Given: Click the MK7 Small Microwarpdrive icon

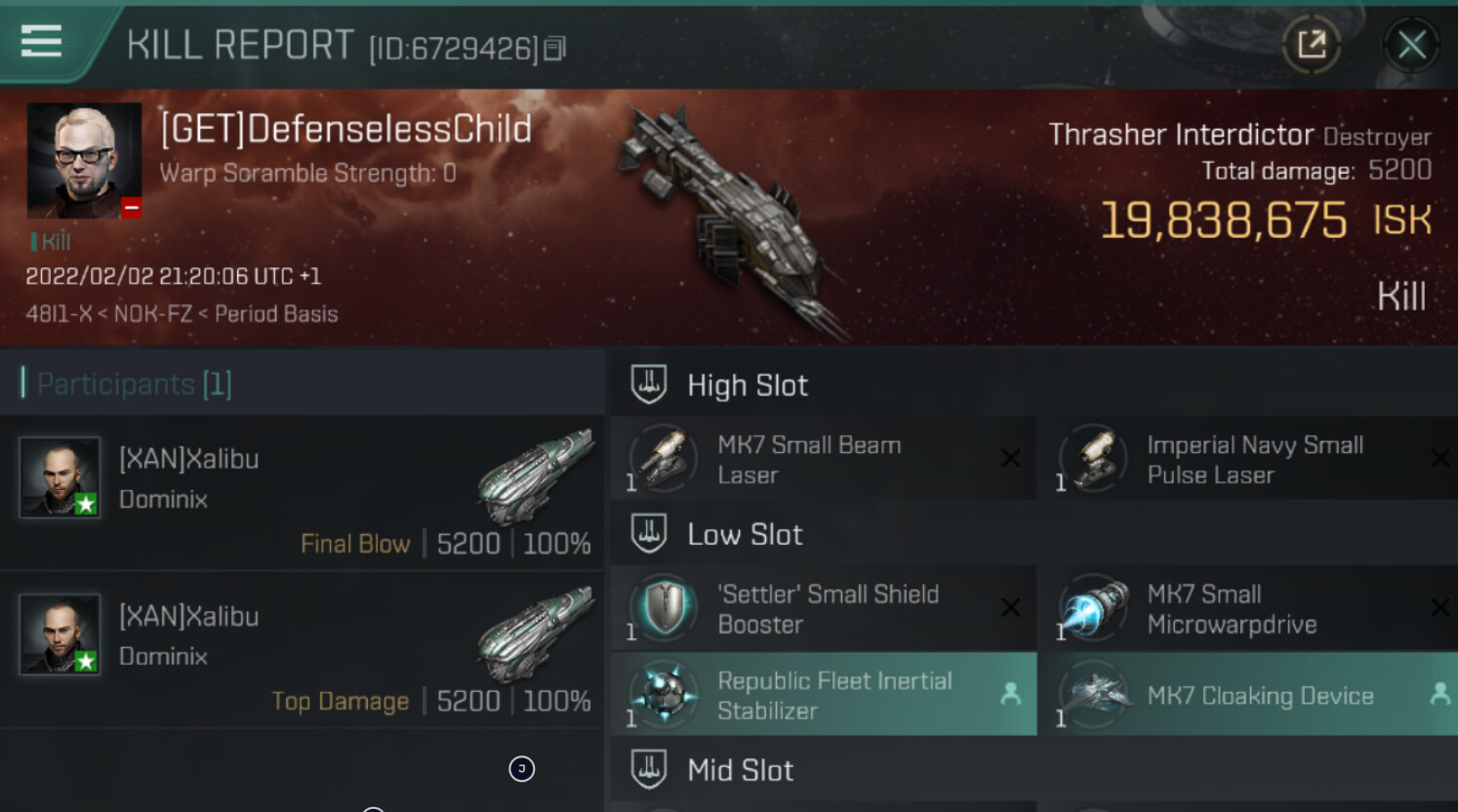Looking at the screenshot, I should (x=1094, y=609).
